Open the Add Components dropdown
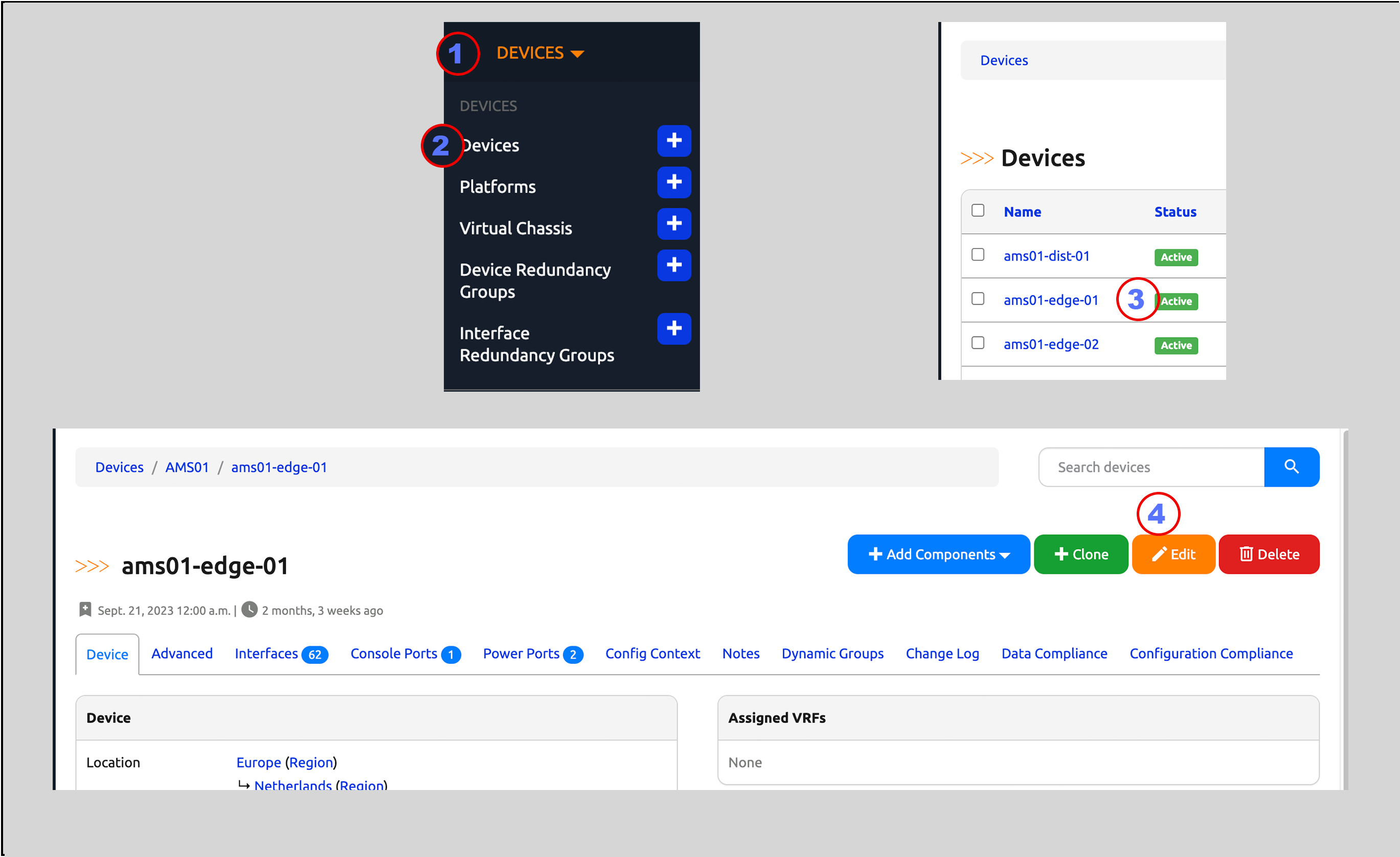Screen dimensions: 1400x857 click(x=938, y=554)
